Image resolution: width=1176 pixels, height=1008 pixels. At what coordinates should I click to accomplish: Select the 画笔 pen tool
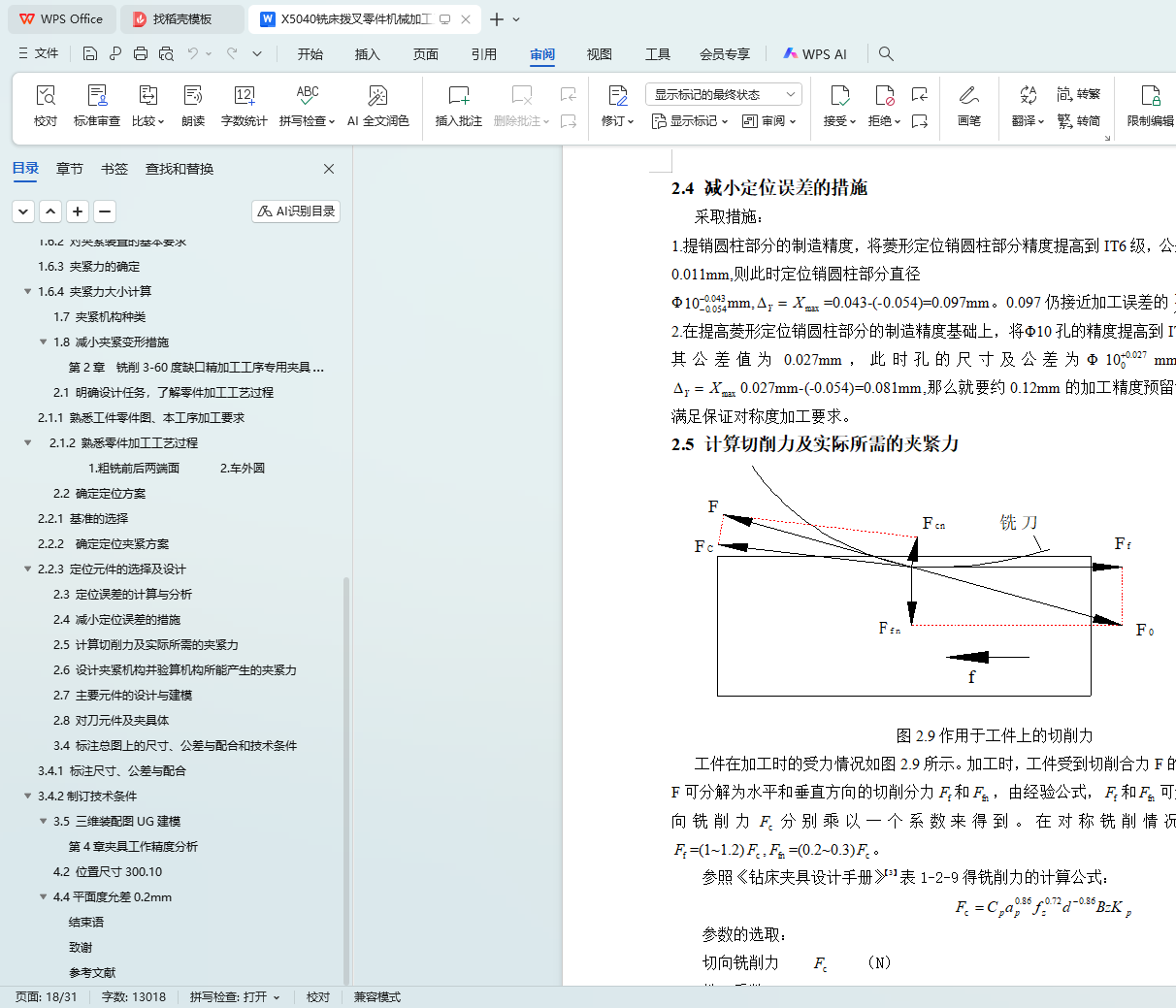pos(968,106)
